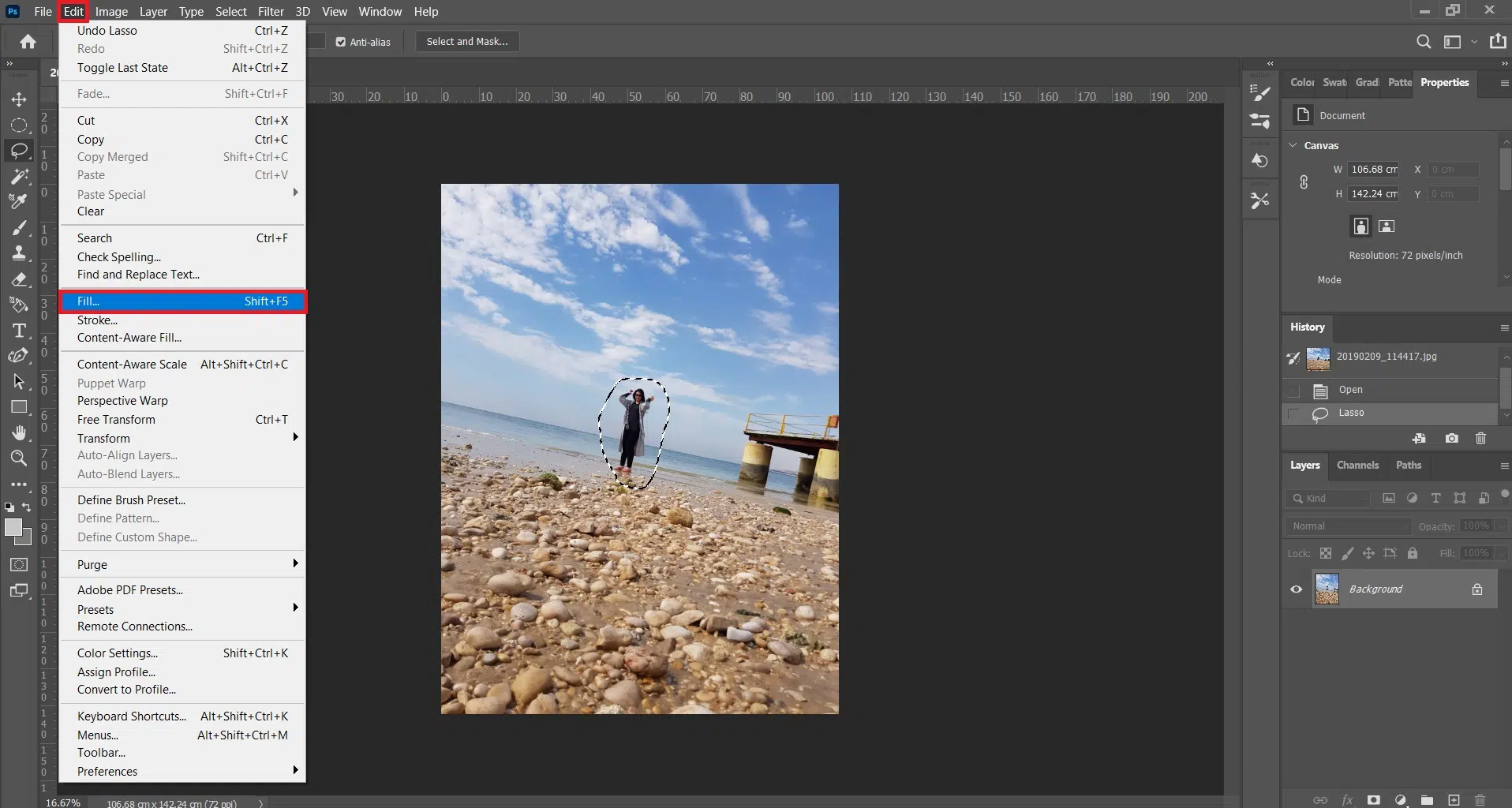This screenshot has height=808, width=1512.
Task: Switch to the Channels tab
Action: pos(1357,466)
